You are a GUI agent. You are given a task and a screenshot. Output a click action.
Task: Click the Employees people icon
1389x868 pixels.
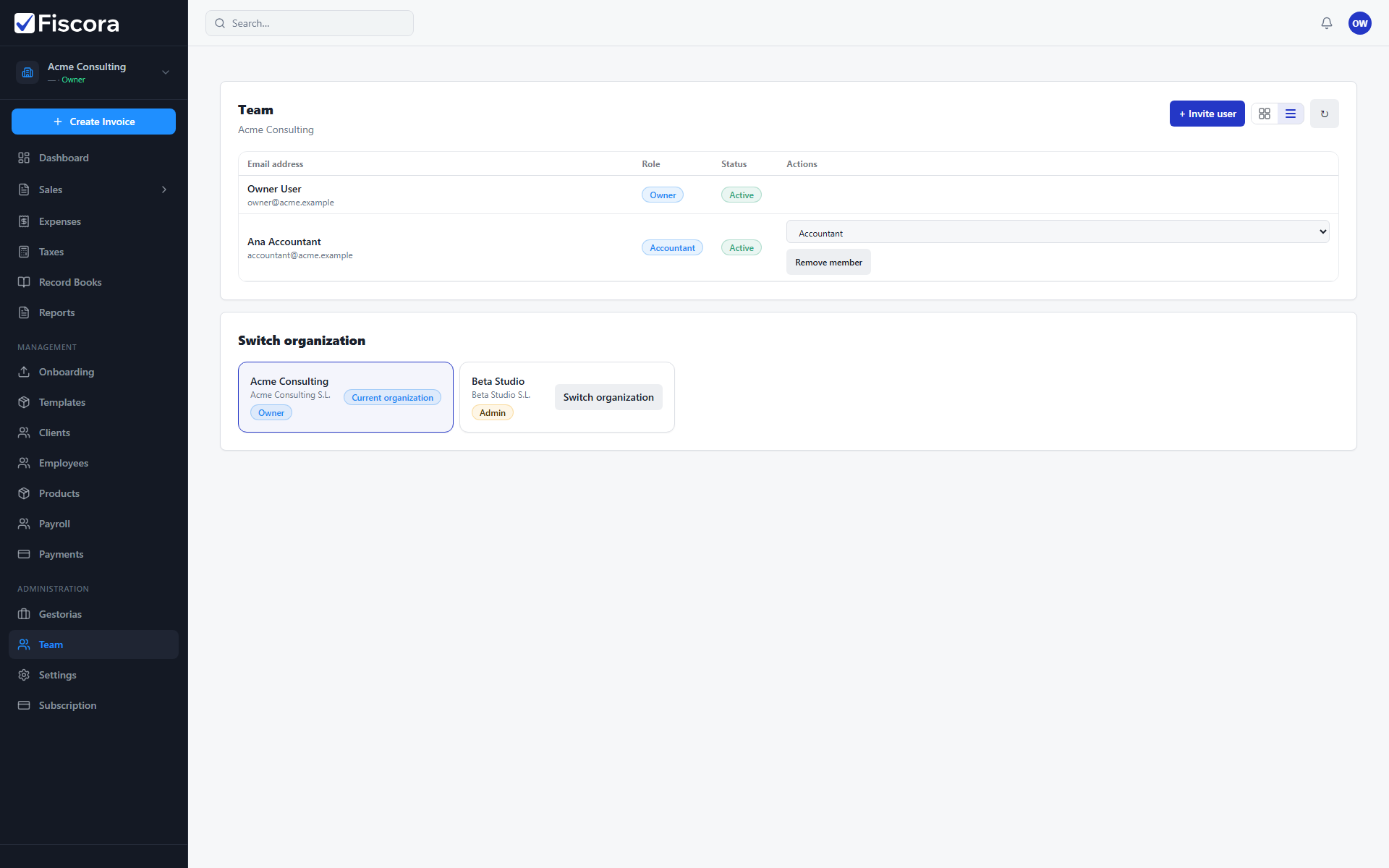pyautogui.click(x=24, y=463)
